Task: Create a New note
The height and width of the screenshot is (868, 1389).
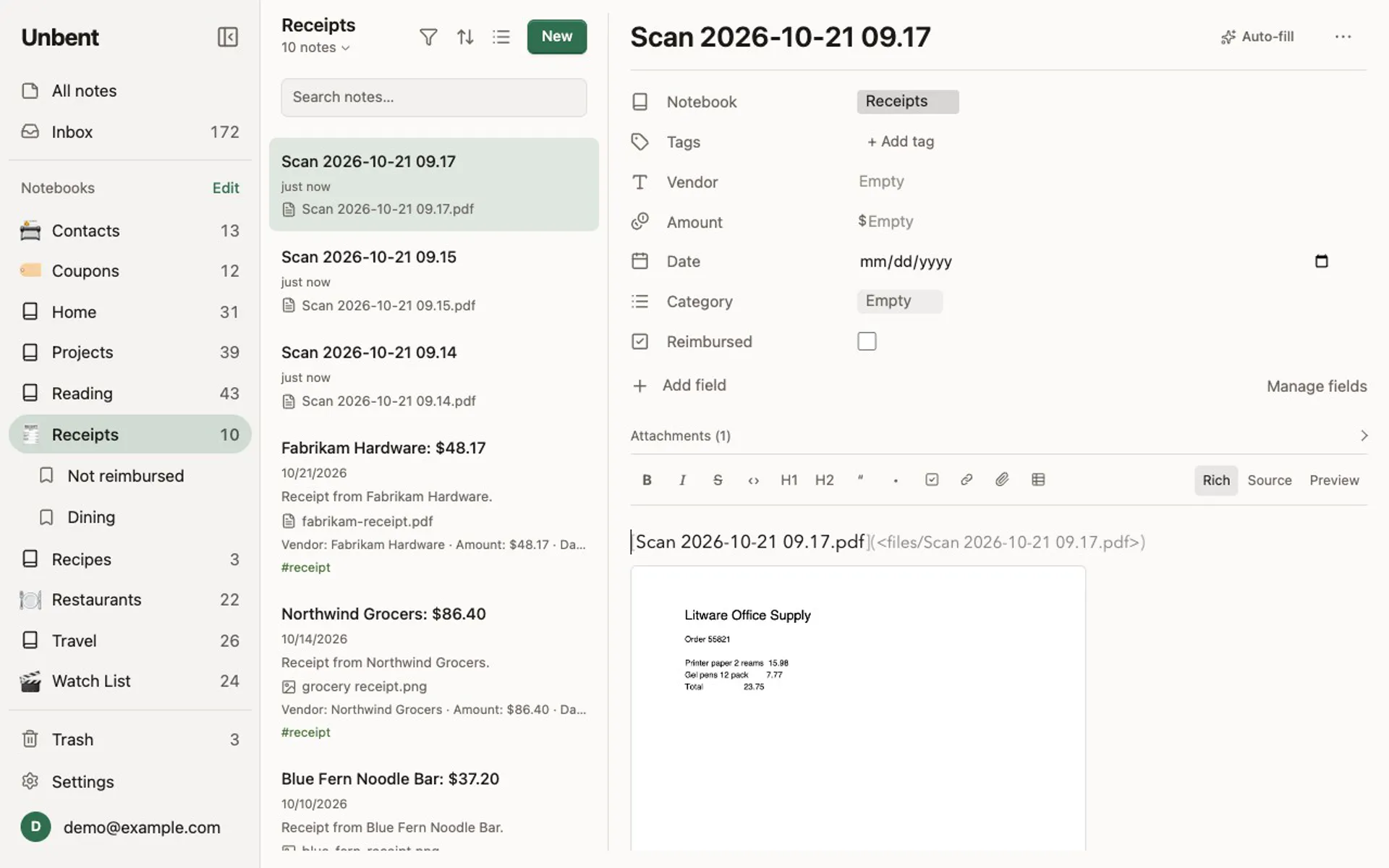Action: click(556, 37)
